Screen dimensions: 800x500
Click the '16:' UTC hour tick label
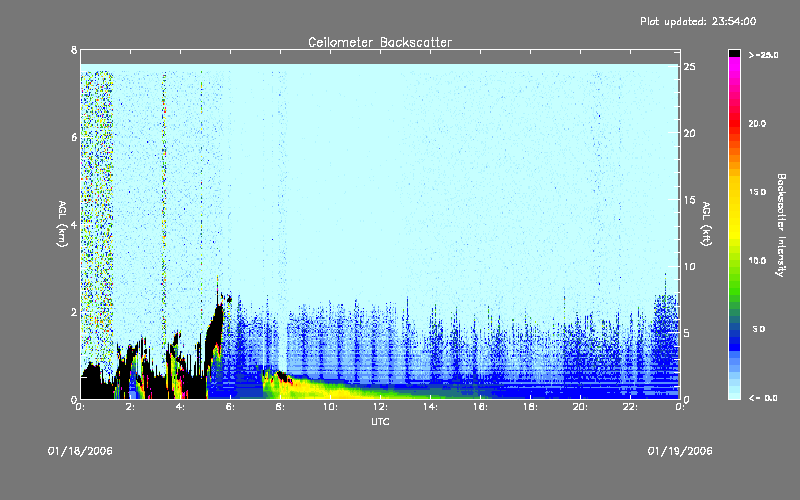coord(480,407)
